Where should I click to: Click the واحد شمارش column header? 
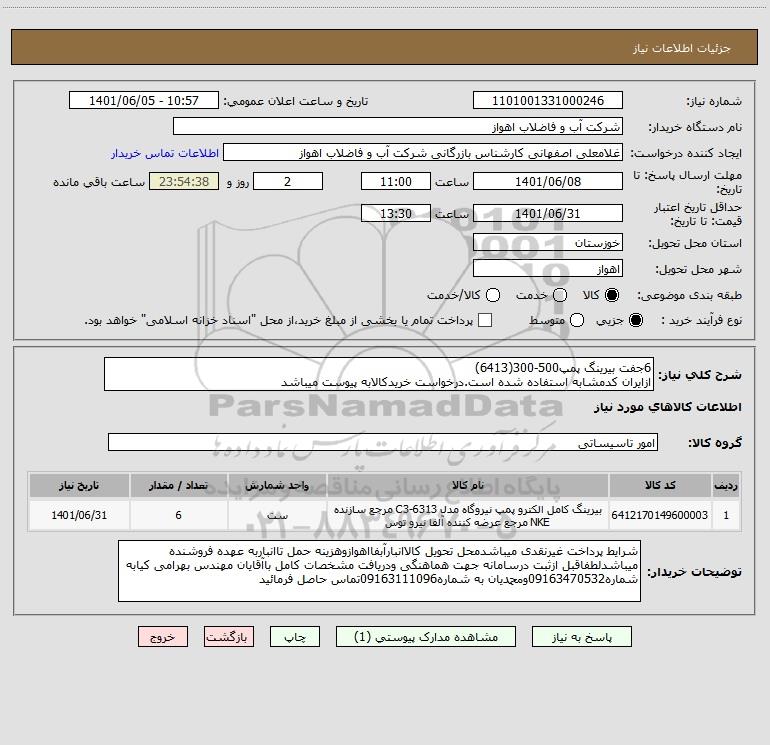pyautogui.click(x=277, y=485)
